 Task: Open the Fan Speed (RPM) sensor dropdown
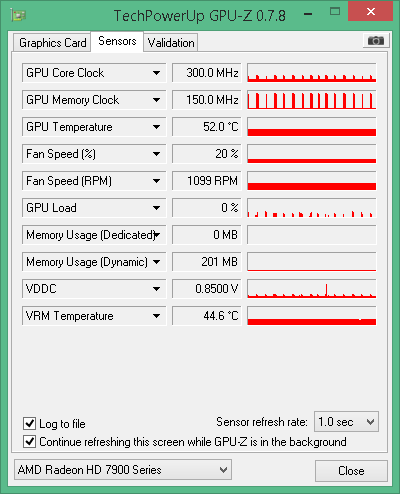(156, 181)
